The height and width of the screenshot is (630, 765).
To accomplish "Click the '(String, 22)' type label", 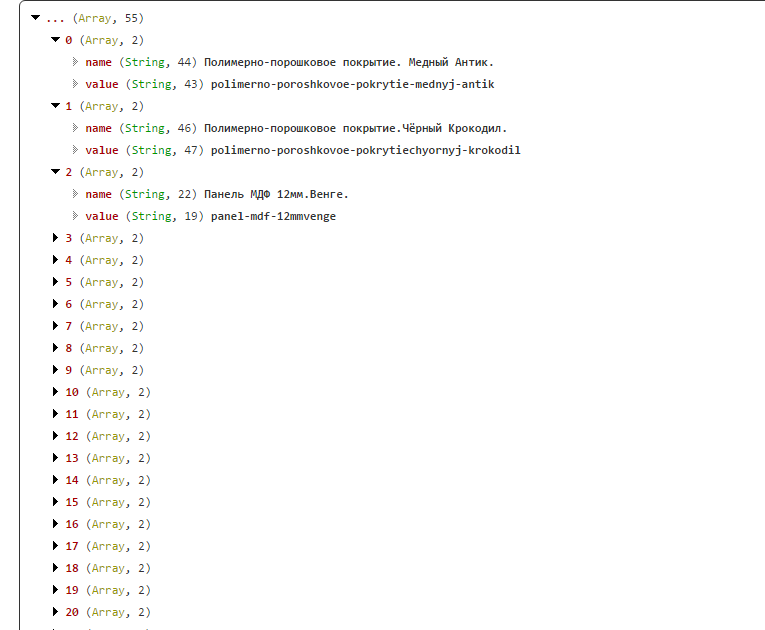I will 158,194.
